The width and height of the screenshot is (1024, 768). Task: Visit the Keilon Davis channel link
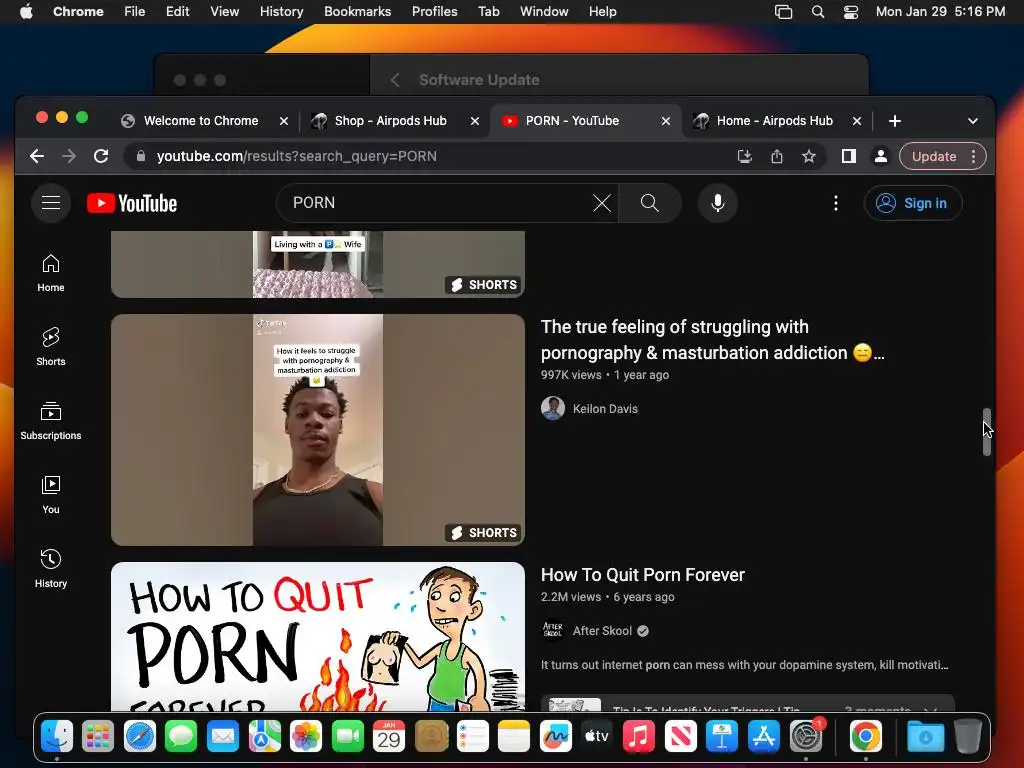point(605,409)
